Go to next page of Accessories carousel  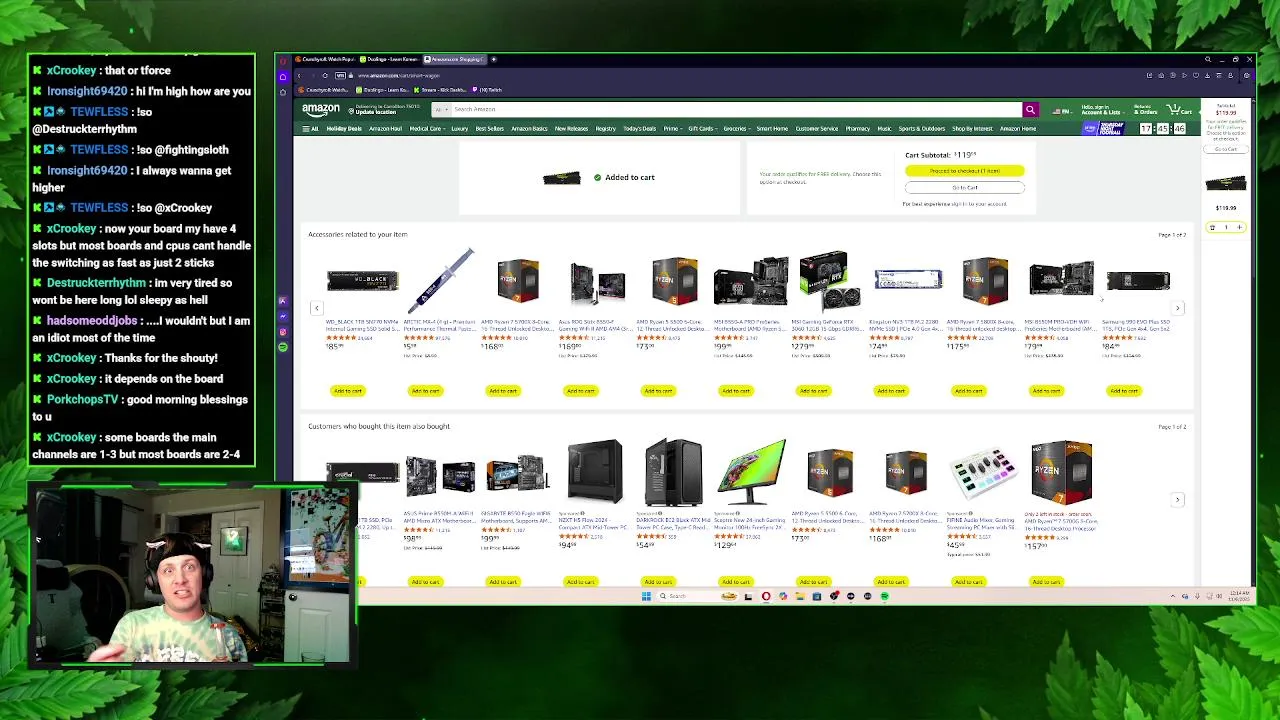pos(1177,308)
